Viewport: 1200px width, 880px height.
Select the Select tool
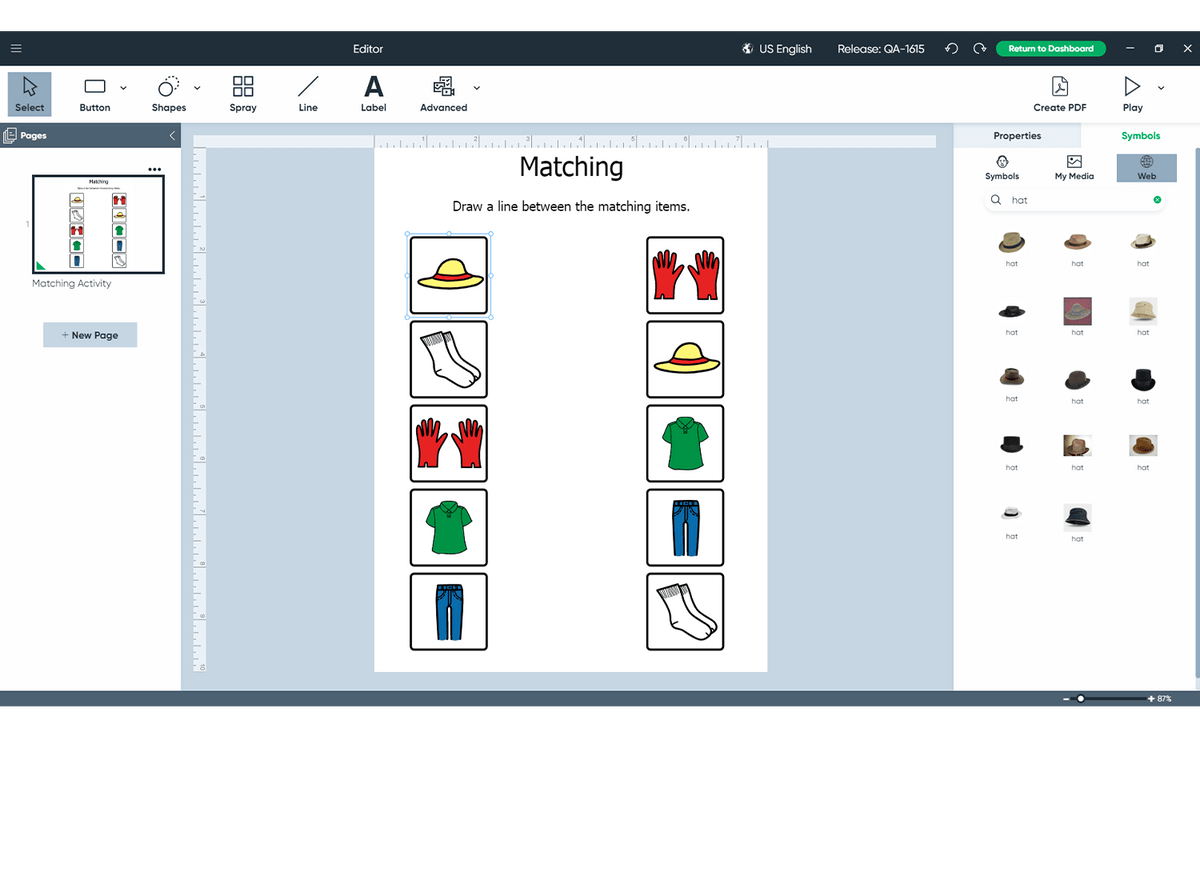(x=29, y=93)
